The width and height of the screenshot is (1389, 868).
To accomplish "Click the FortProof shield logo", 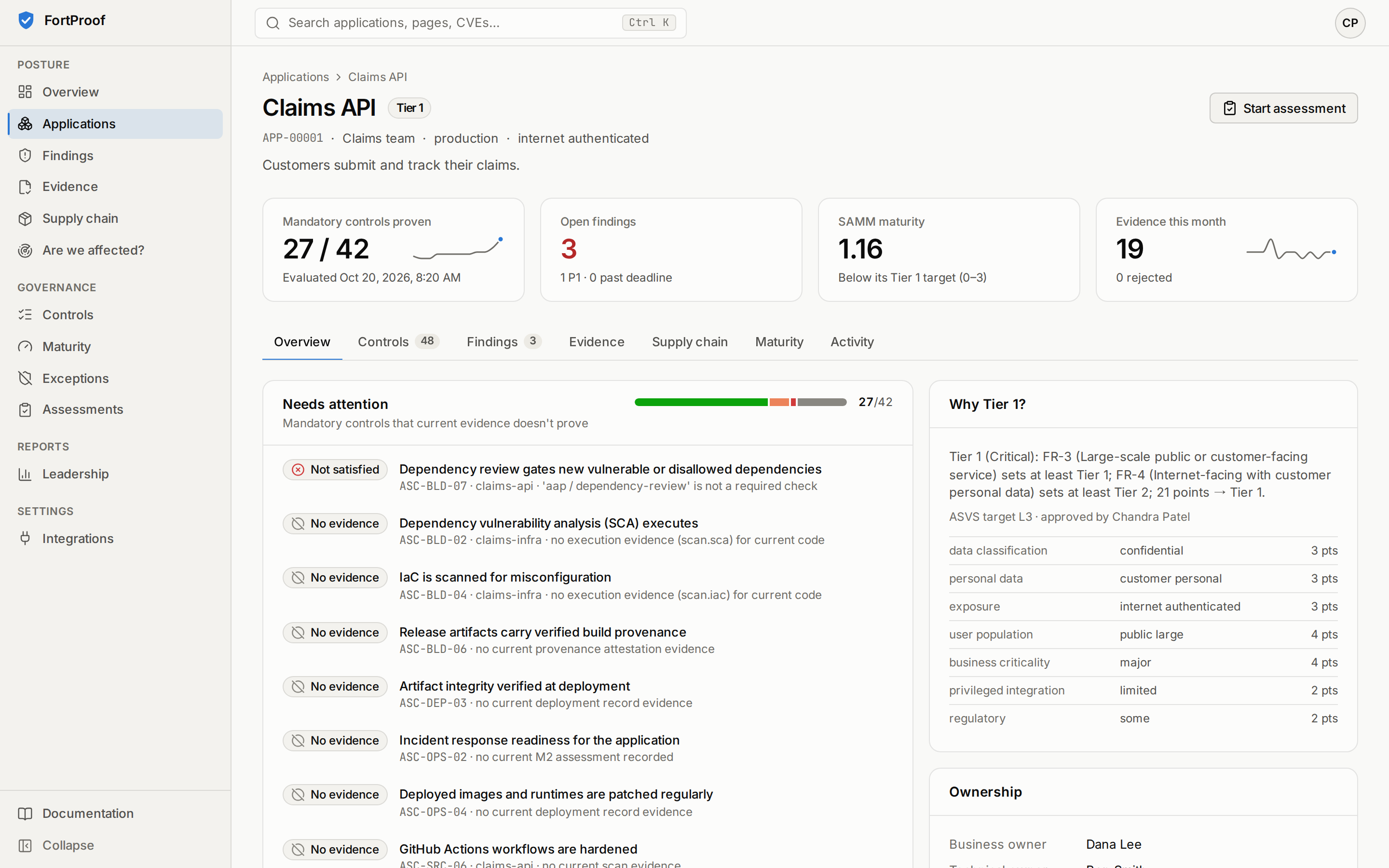I will [x=26, y=21].
